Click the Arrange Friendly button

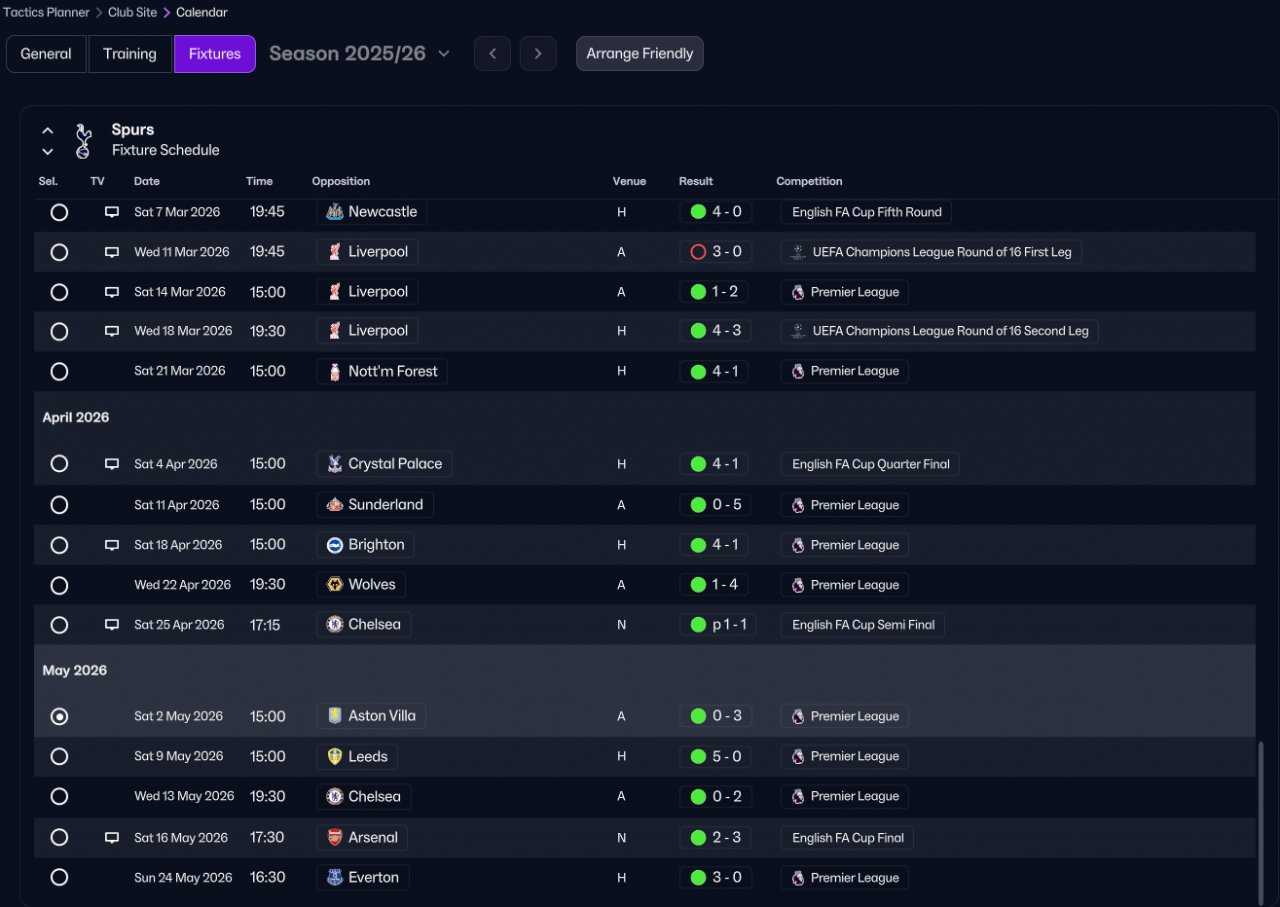click(x=640, y=54)
